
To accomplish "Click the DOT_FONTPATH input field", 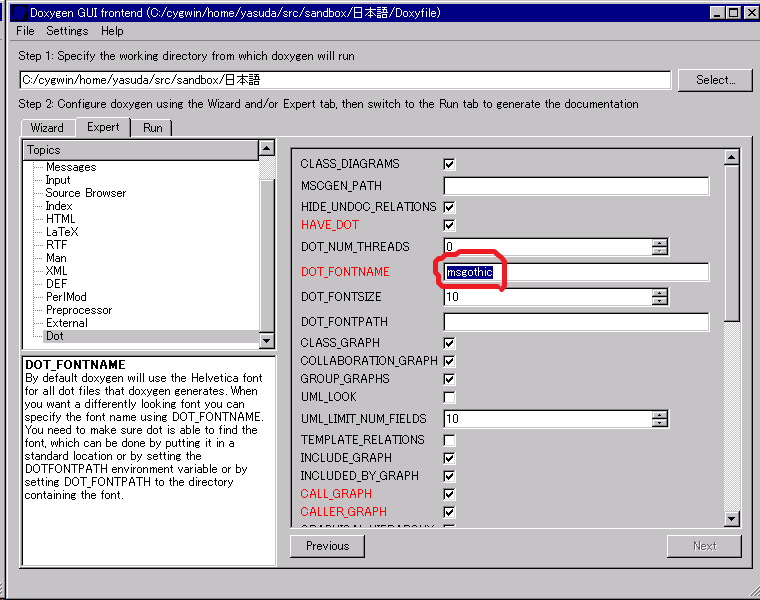I will (576, 322).
